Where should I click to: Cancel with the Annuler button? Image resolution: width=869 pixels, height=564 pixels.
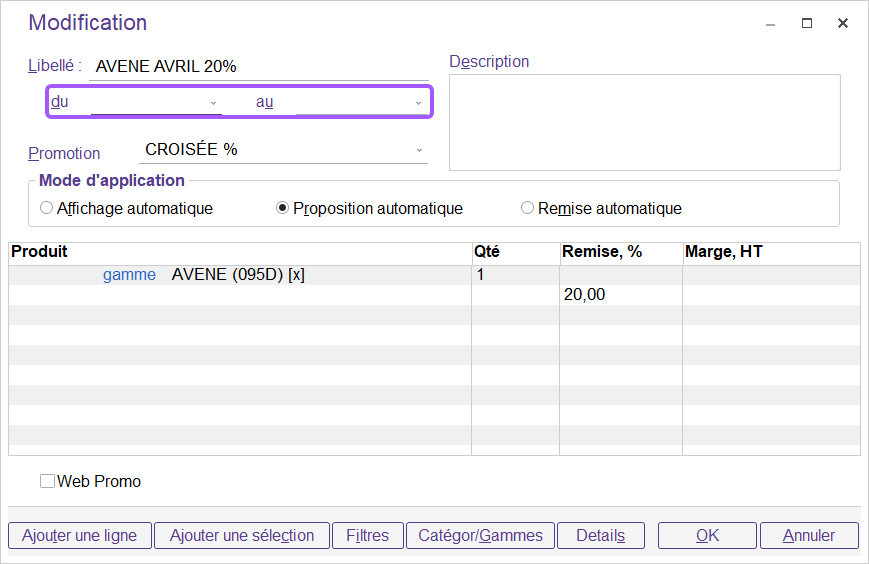pos(809,535)
